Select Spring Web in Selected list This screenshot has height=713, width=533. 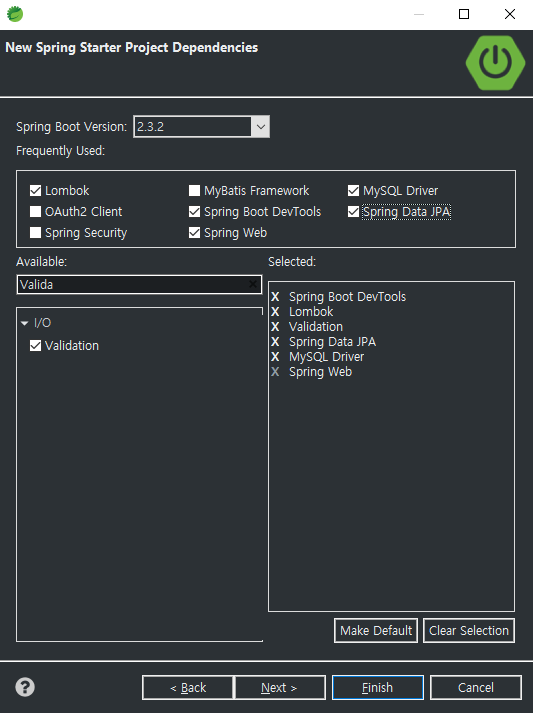click(x=321, y=372)
